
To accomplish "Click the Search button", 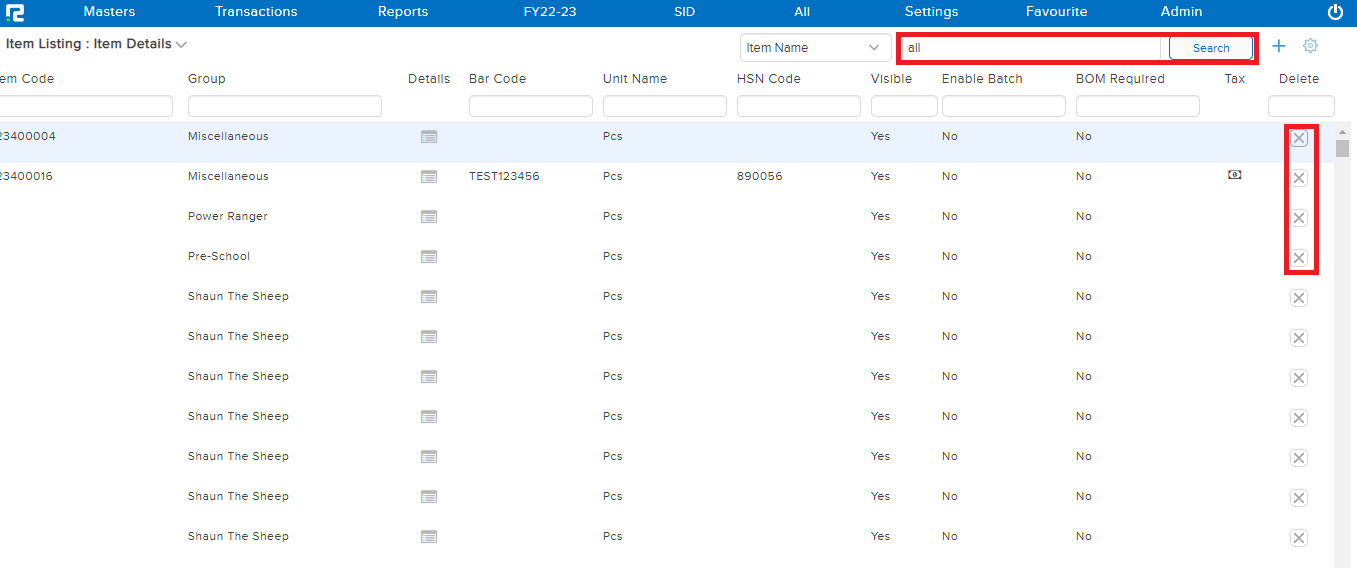I will pos(1210,48).
